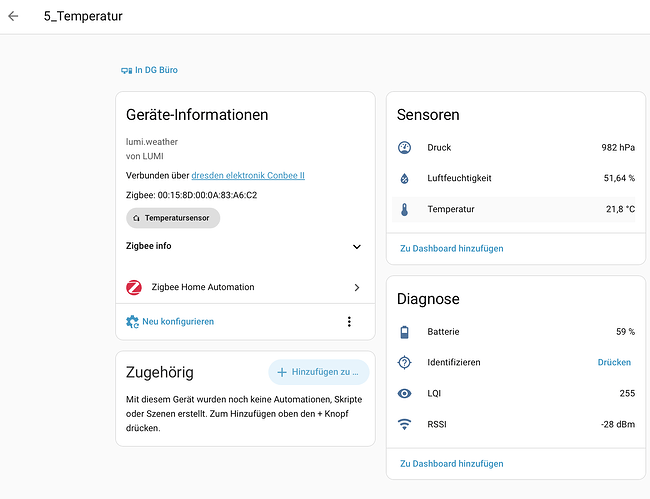Click the lumi.weather model text
The width and height of the screenshot is (650, 499).
152,142
